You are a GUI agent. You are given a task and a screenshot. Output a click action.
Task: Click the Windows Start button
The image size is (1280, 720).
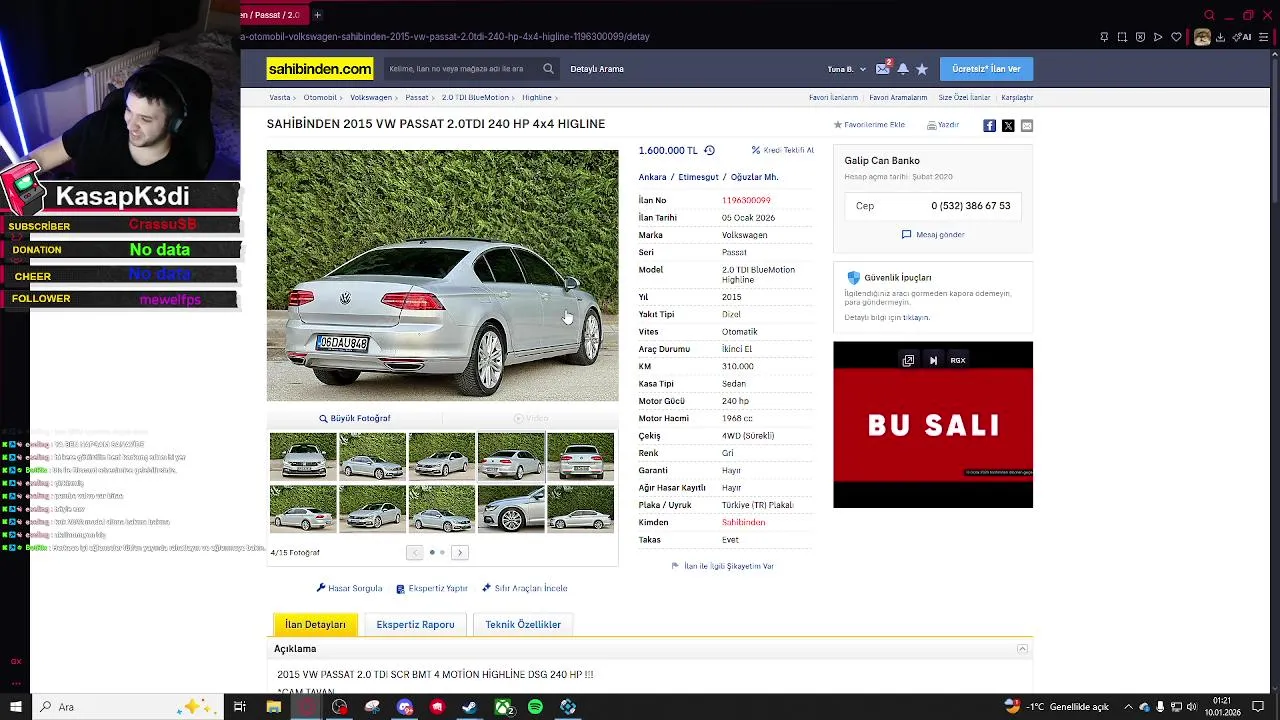coord(15,707)
